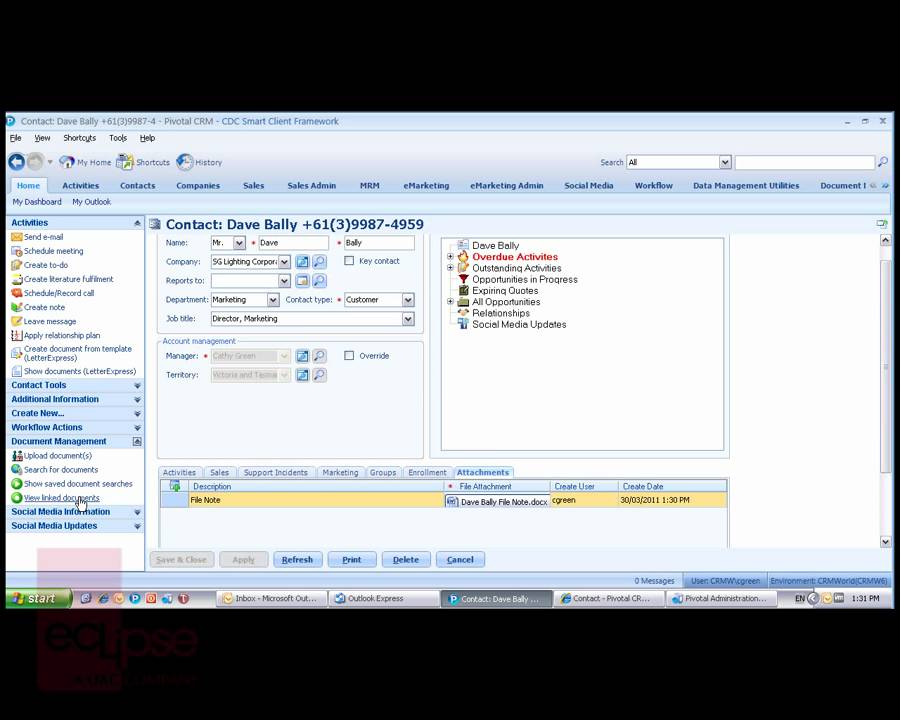Click Reports to search magnifier icon
This screenshot has height=720, width=900.
click(x=319, y=280)
